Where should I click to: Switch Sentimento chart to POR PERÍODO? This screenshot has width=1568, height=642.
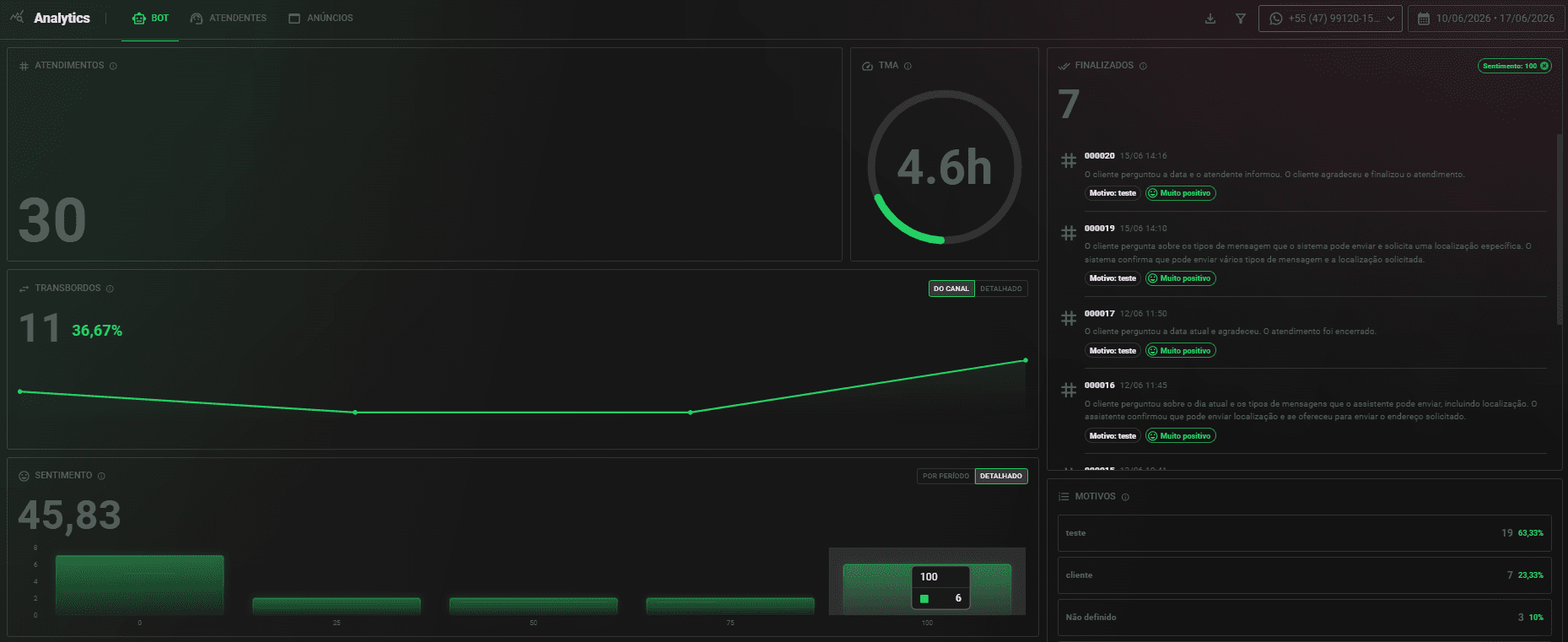(946, 476)
